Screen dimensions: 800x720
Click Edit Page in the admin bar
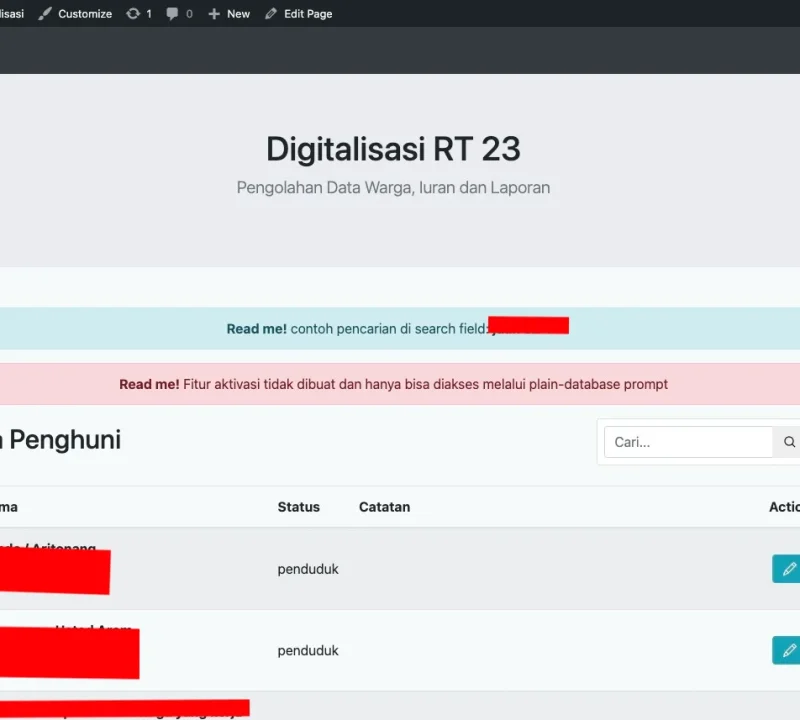(x=299, y=14)
